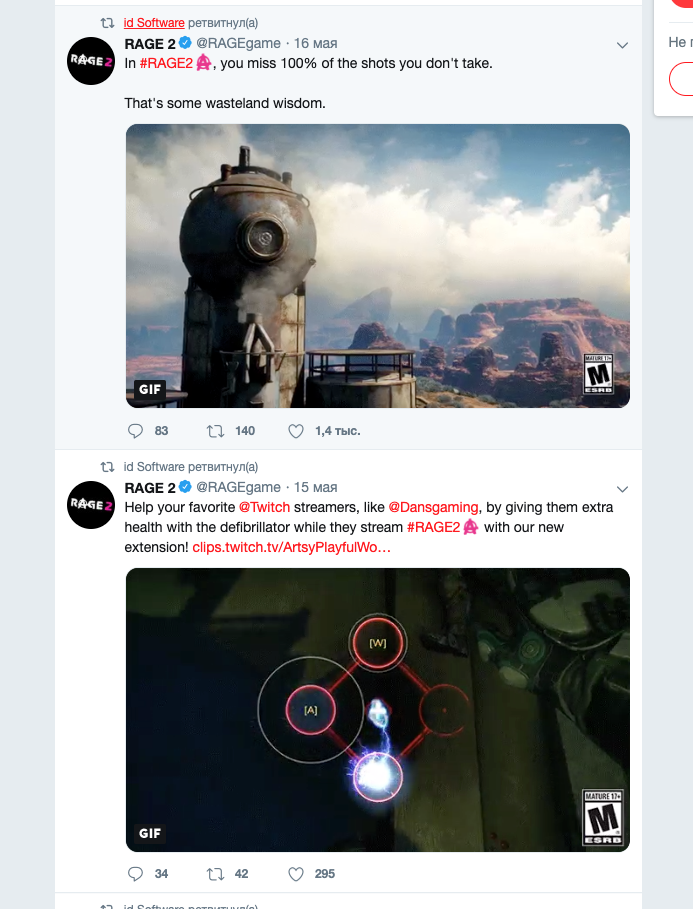Screen dimensions: 693x909
Task: Visit the @Twitch mention link
Action: click(x=264, y=508)
